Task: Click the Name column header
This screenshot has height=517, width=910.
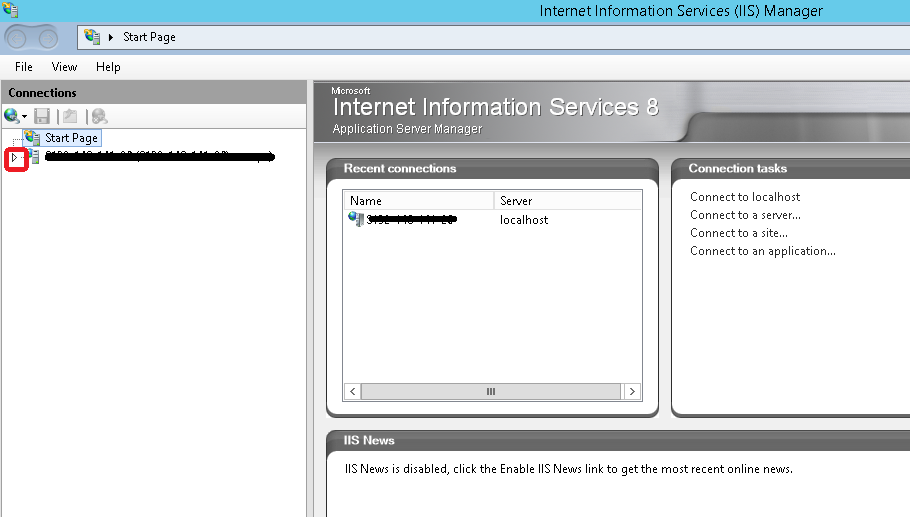Action: 418,201
